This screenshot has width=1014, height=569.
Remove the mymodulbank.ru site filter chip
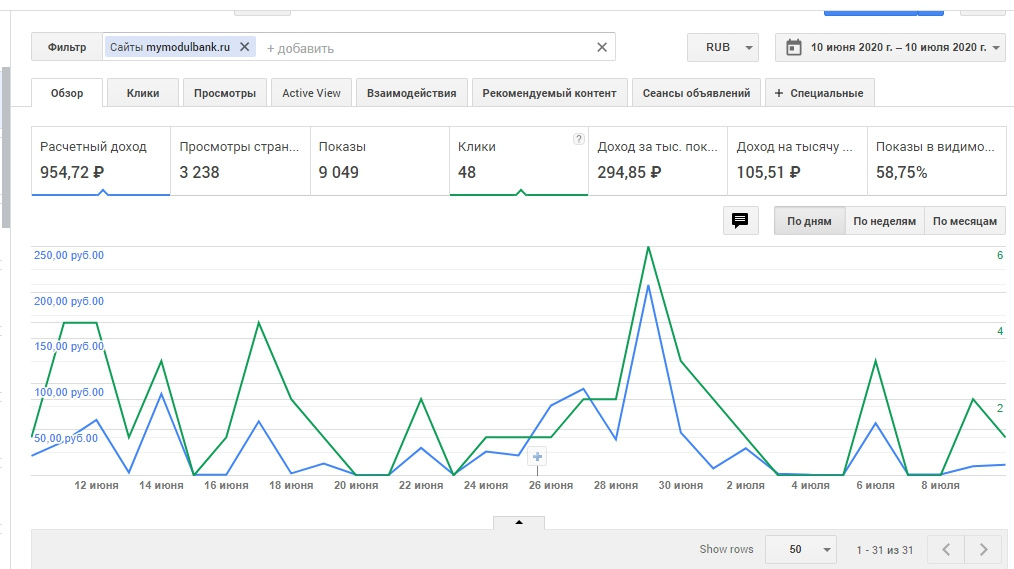coord(244,47)
